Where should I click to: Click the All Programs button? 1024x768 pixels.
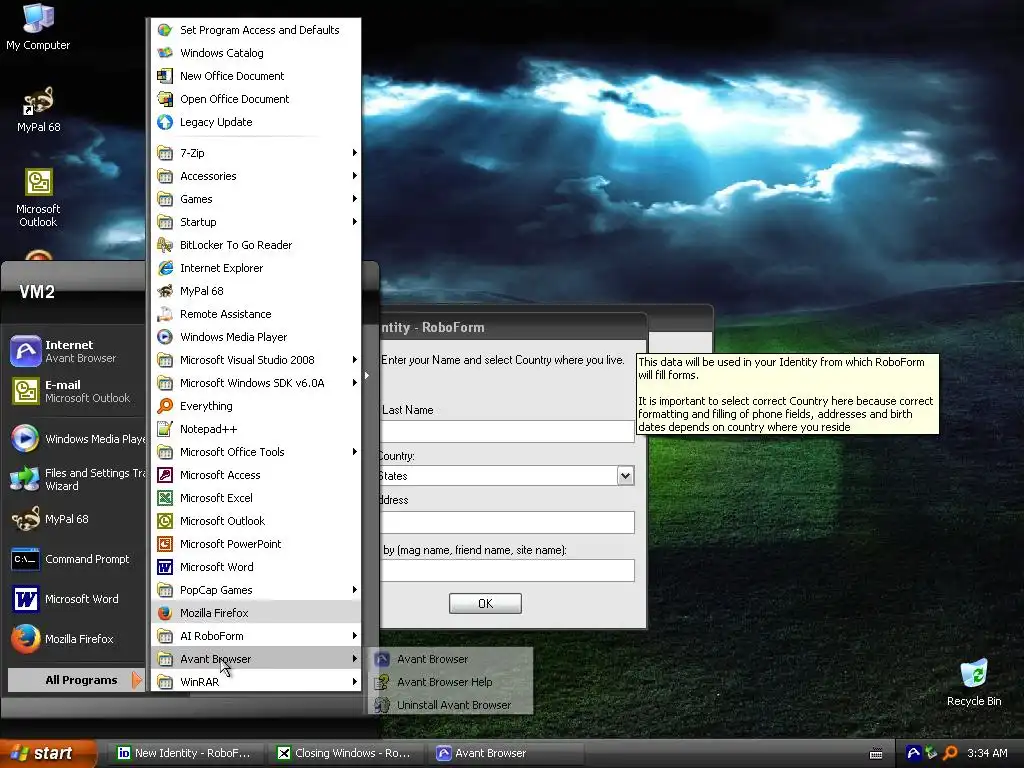75,680
